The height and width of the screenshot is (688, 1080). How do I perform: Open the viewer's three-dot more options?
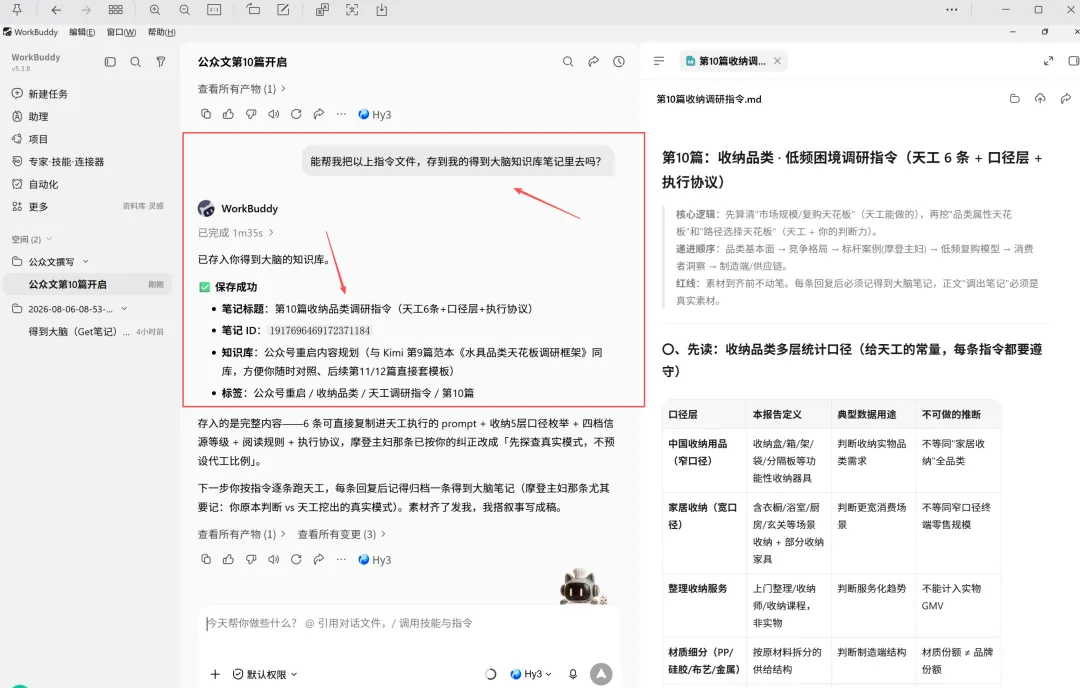point(952,10)
